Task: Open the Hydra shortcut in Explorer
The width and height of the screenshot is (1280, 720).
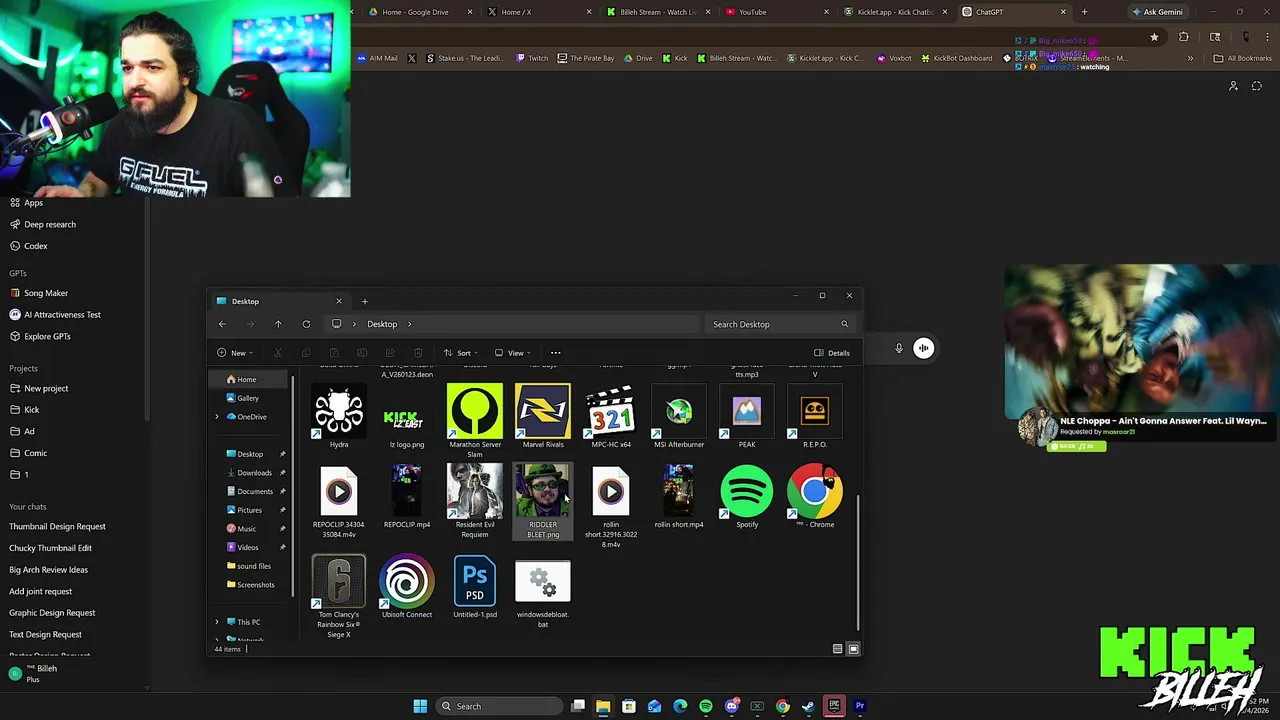Action: (x=339, y=418)
